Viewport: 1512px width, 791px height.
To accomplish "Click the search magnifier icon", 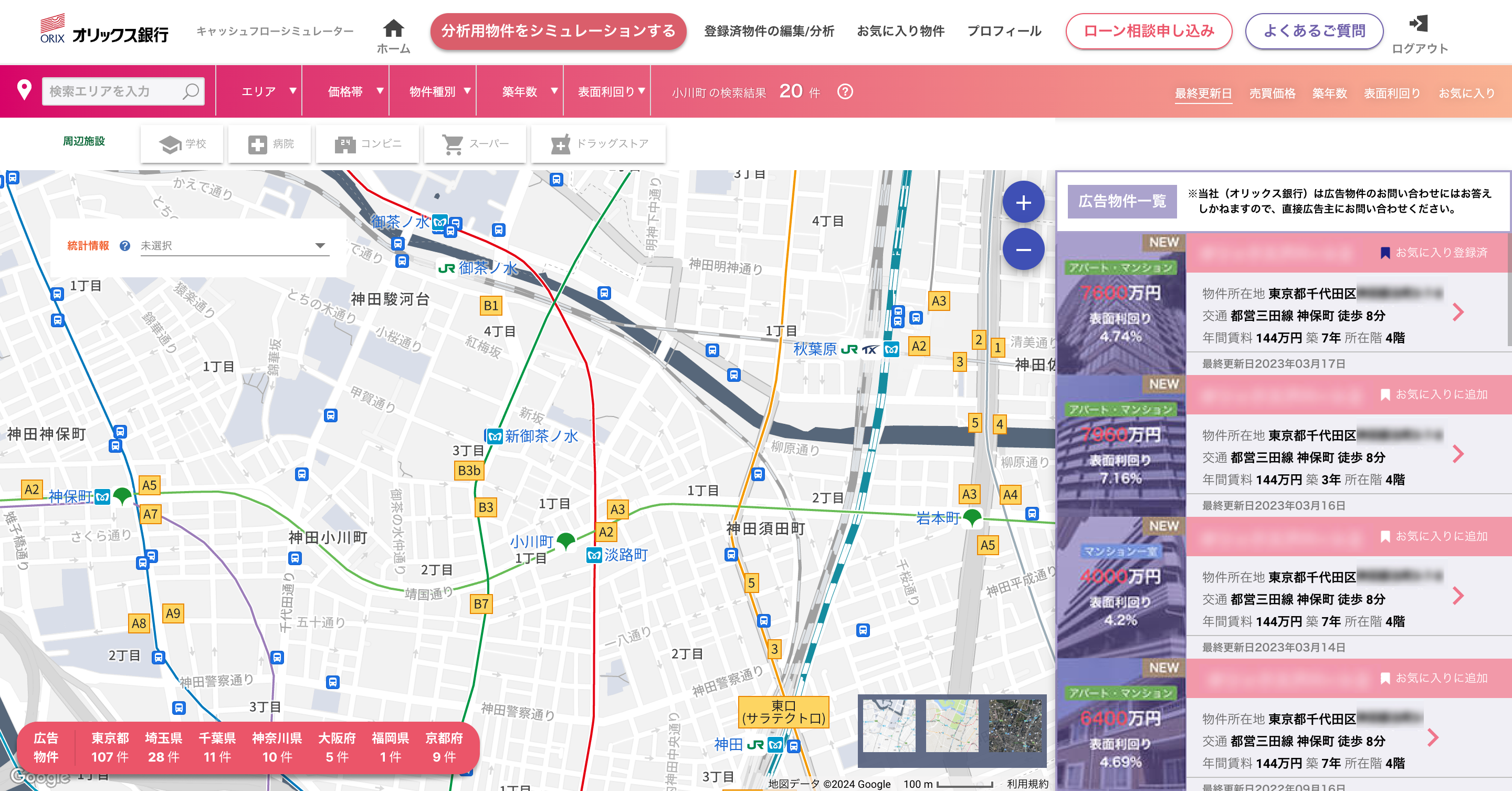I will [x=191, y=91].
